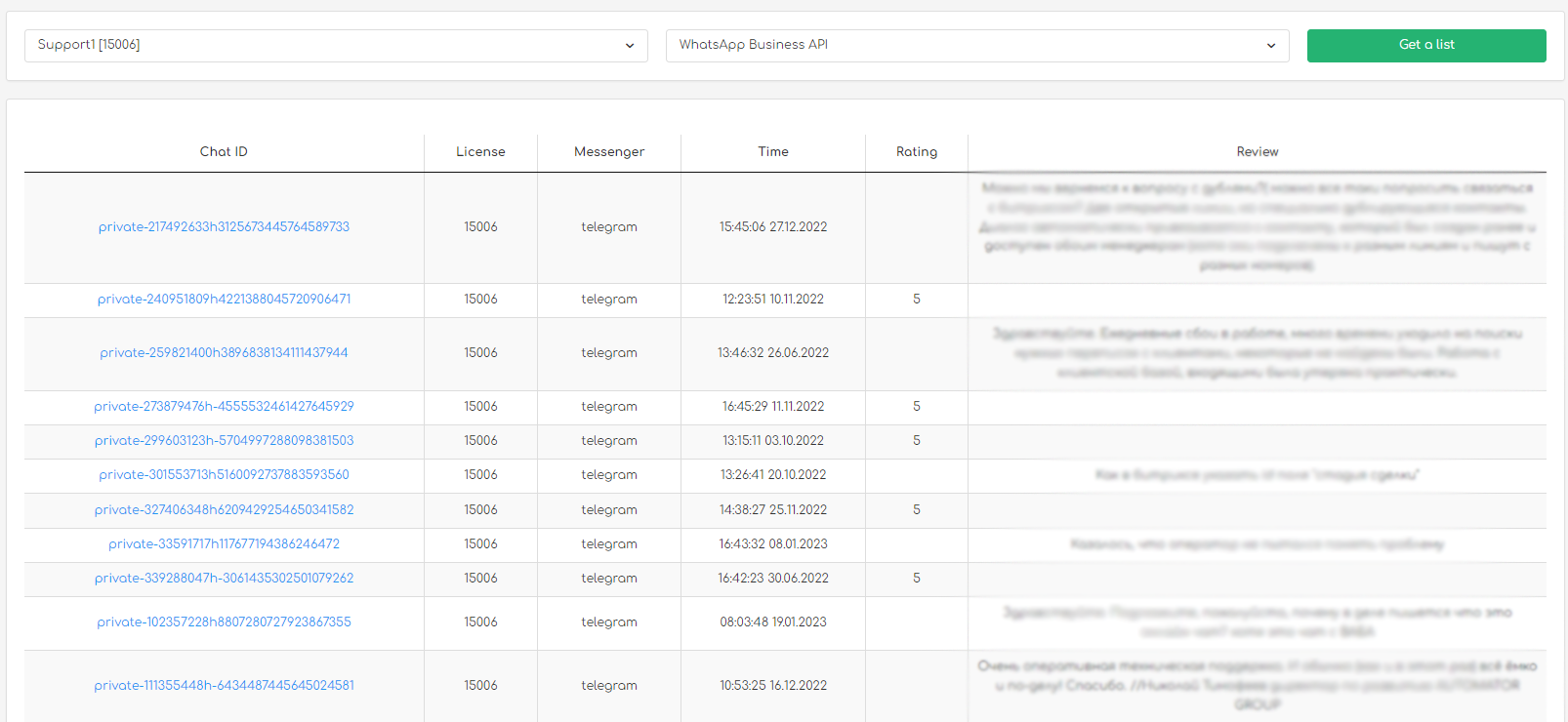Click the Review column header
This screenshot has height=722, width=1568.
[1257, 152]
